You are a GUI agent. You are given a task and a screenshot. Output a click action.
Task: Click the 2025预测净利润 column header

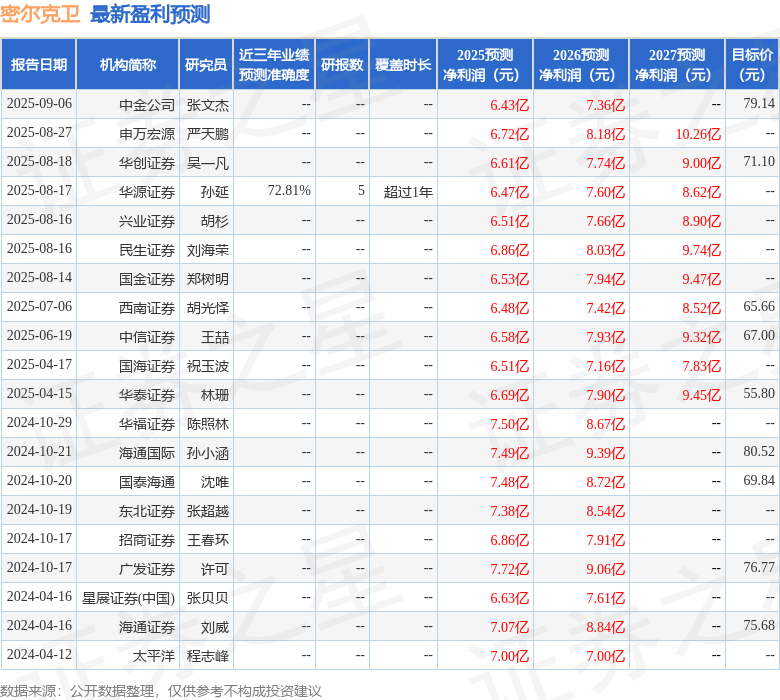(485, 65)
